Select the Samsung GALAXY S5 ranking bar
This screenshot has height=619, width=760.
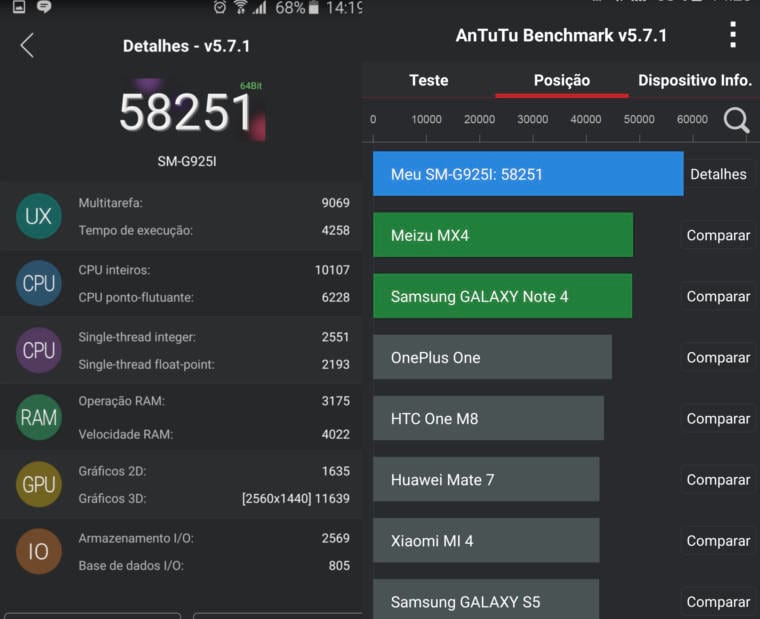pos(486,599)
